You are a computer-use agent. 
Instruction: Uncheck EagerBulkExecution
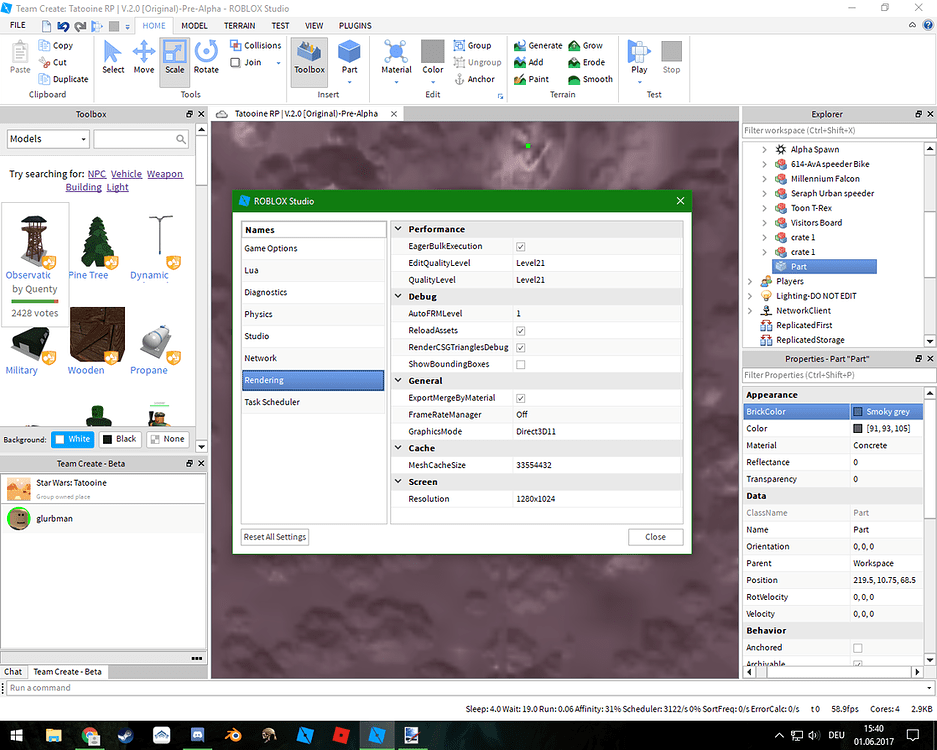point(520,246)
